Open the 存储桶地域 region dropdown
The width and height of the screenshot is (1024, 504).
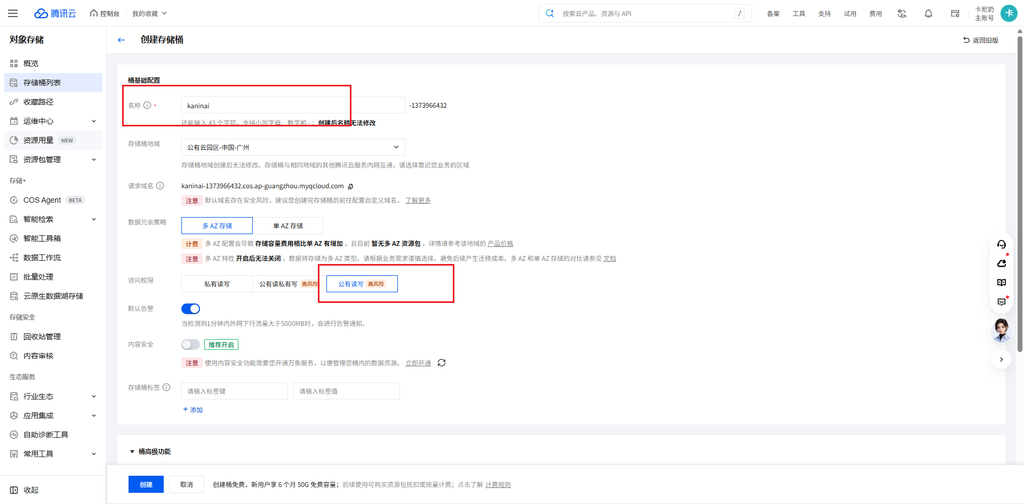[293, 147]
